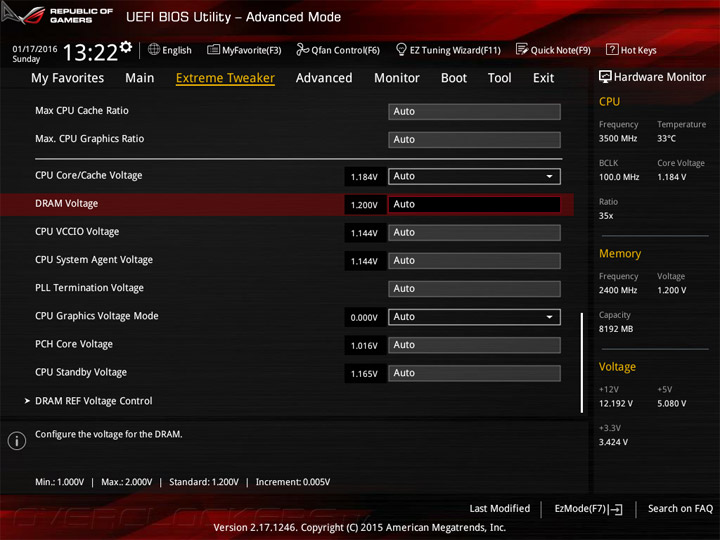Click the Hot Keys question mark icon

click(612, 49)
